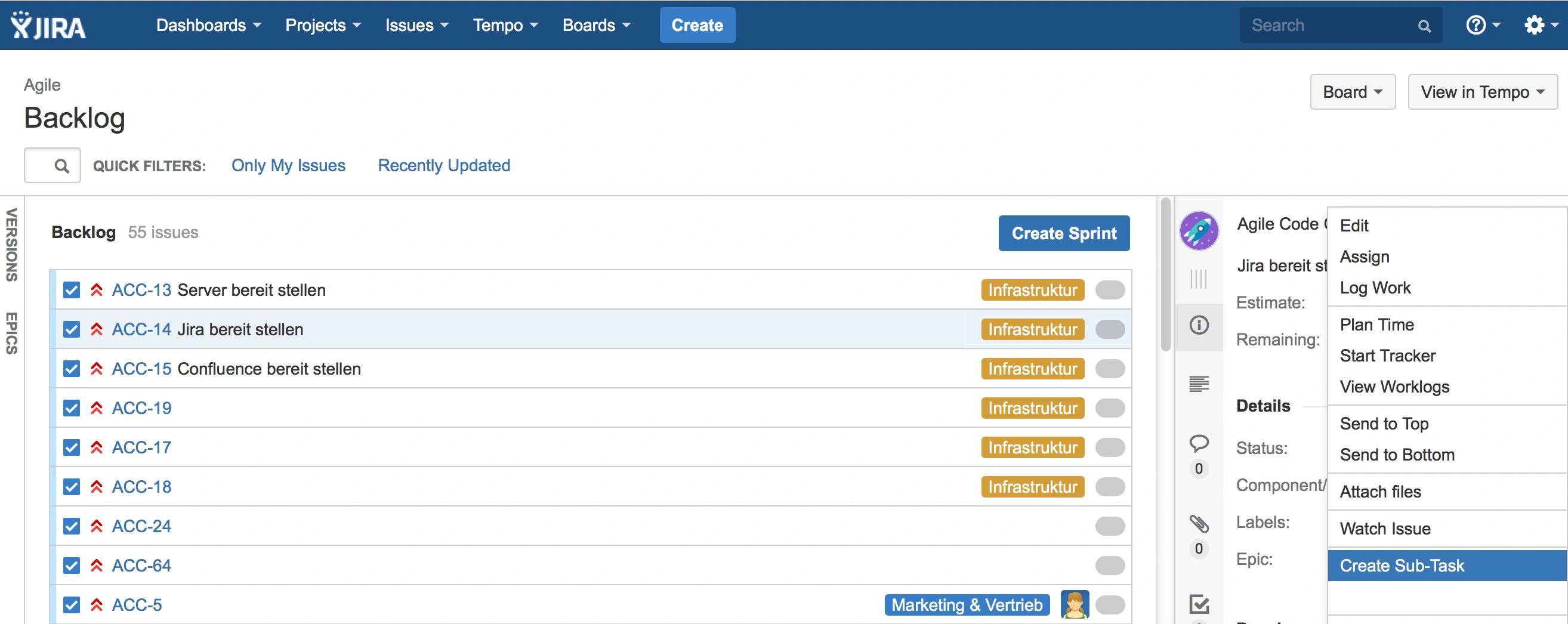
Task: Click the JIRA logo
Action: [x=48, y=25]
